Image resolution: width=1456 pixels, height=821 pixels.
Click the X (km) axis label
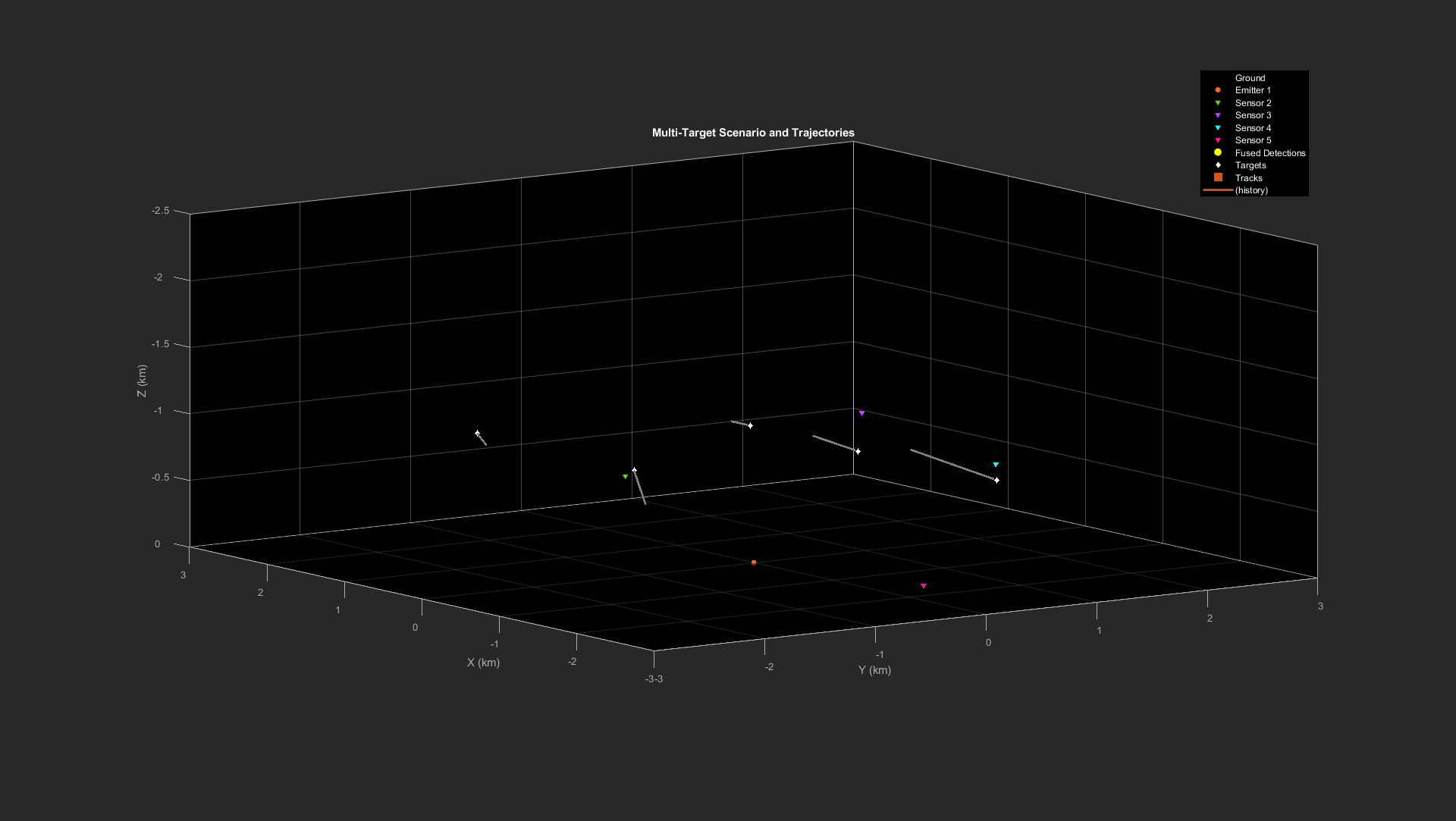[483, 663]
